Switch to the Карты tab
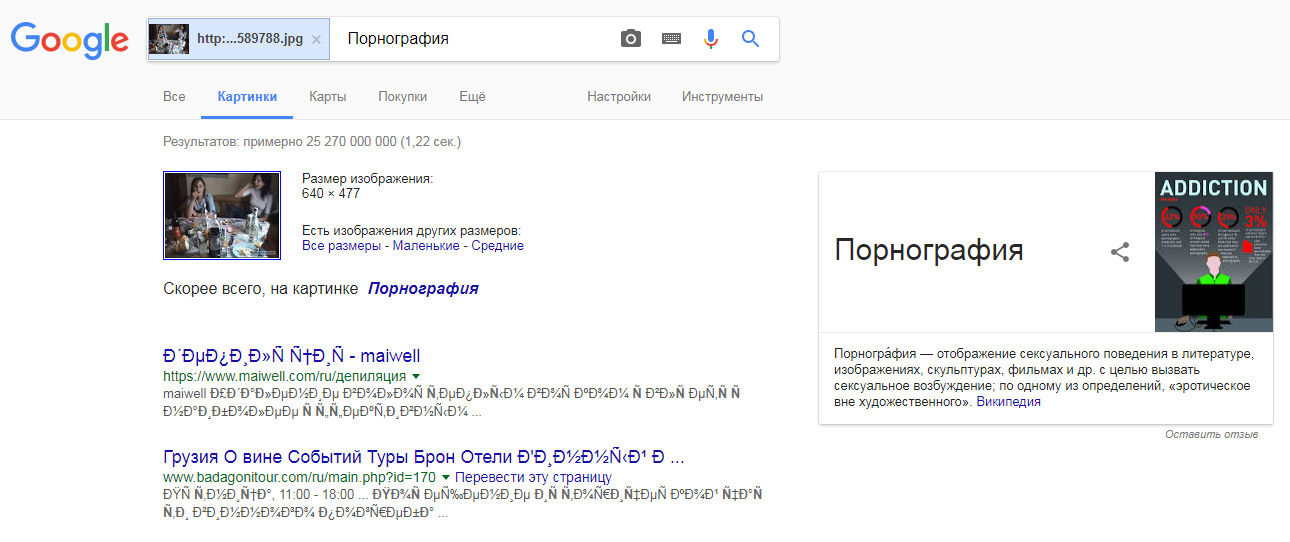This screenshot has height=542, width=1290. pyautogui.click(x=328, y=97)
